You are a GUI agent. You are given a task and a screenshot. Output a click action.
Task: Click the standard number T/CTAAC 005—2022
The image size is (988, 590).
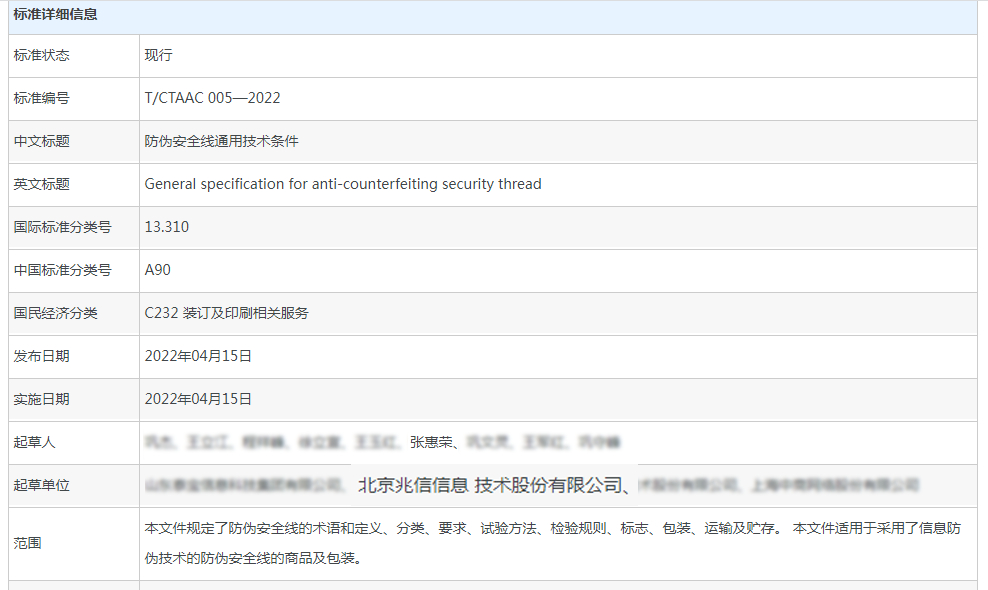coord(212,98)
